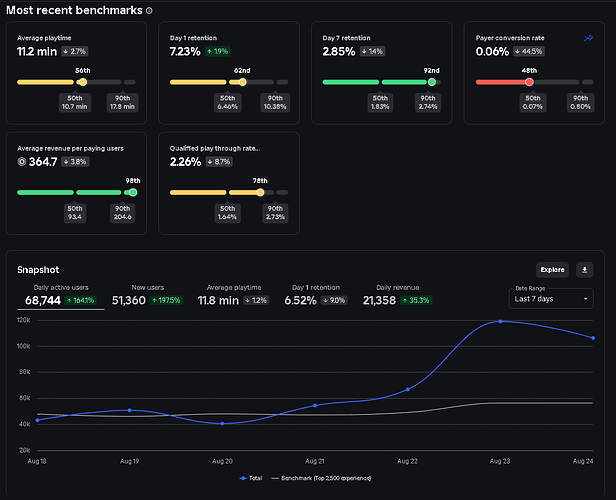The image size is (616, 500).
Task: Click the Explore button
Action: (552, 270)
